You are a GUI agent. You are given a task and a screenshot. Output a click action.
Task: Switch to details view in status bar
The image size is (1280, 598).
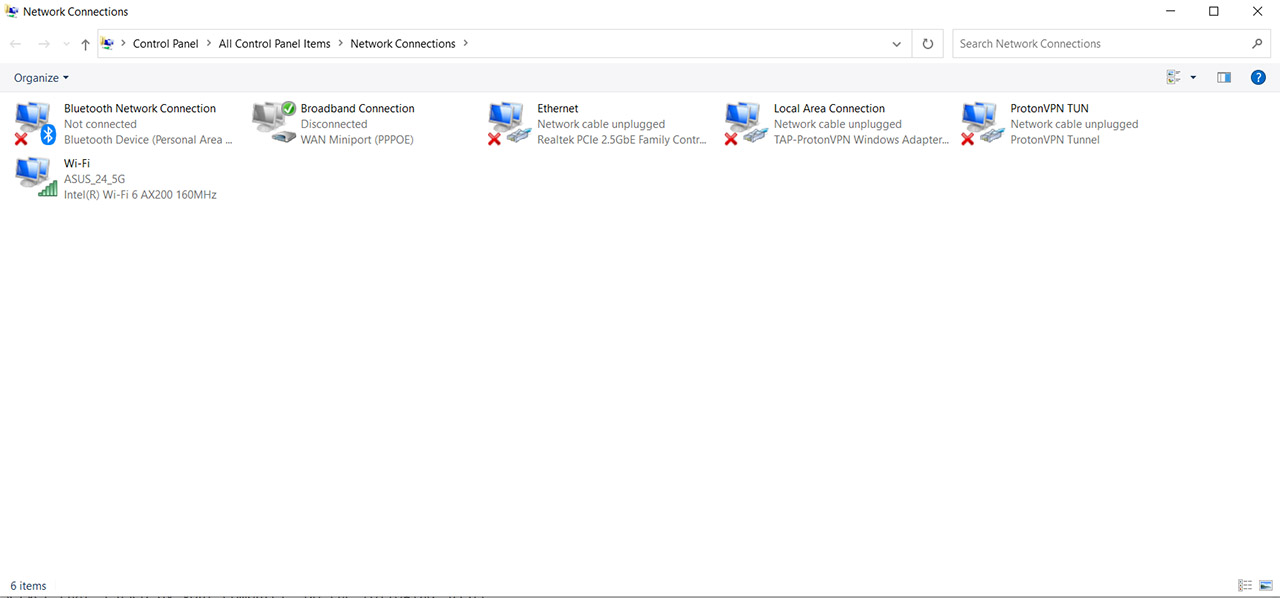(1245, 585)
